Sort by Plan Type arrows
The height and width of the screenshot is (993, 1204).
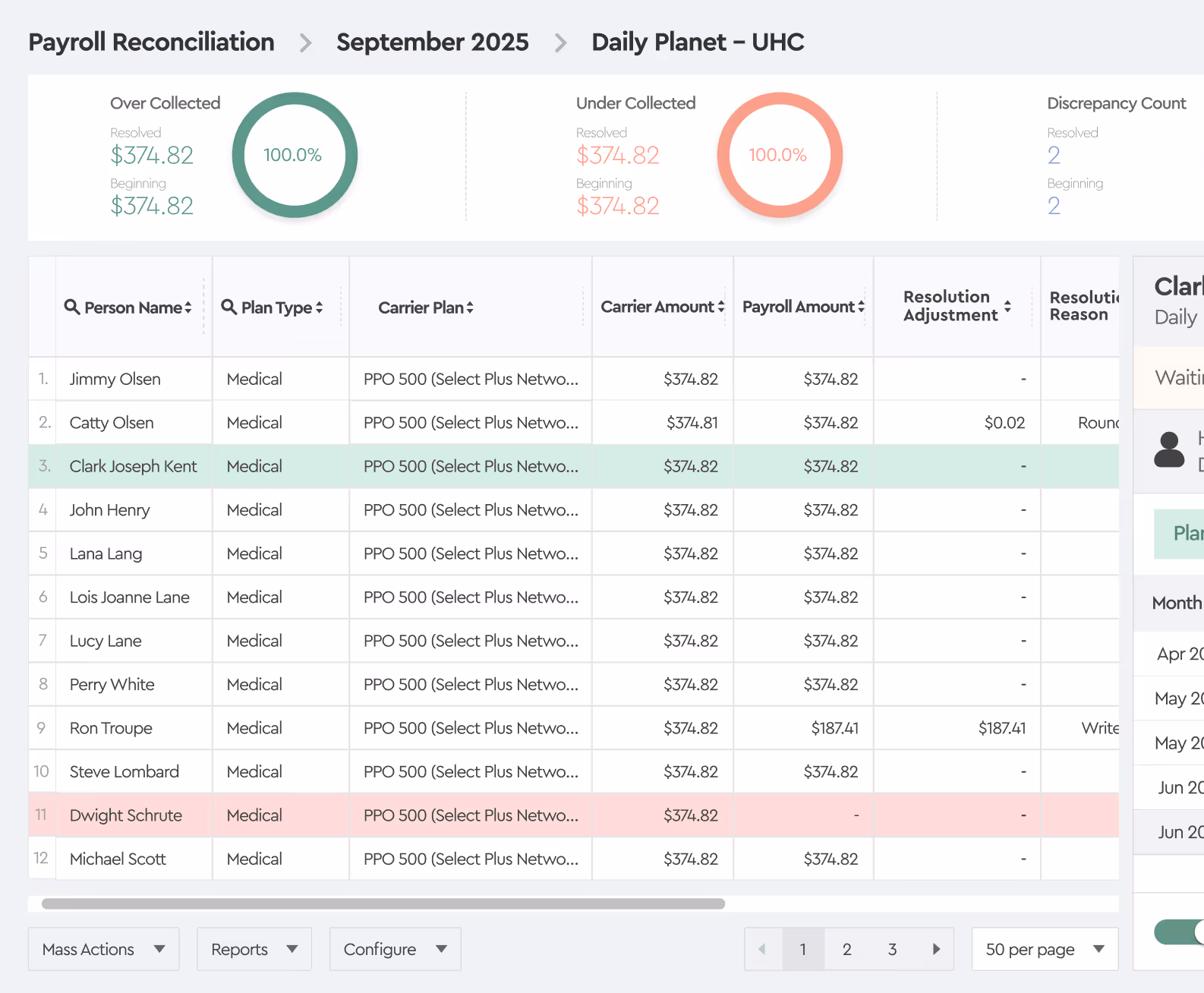point(320,307)
